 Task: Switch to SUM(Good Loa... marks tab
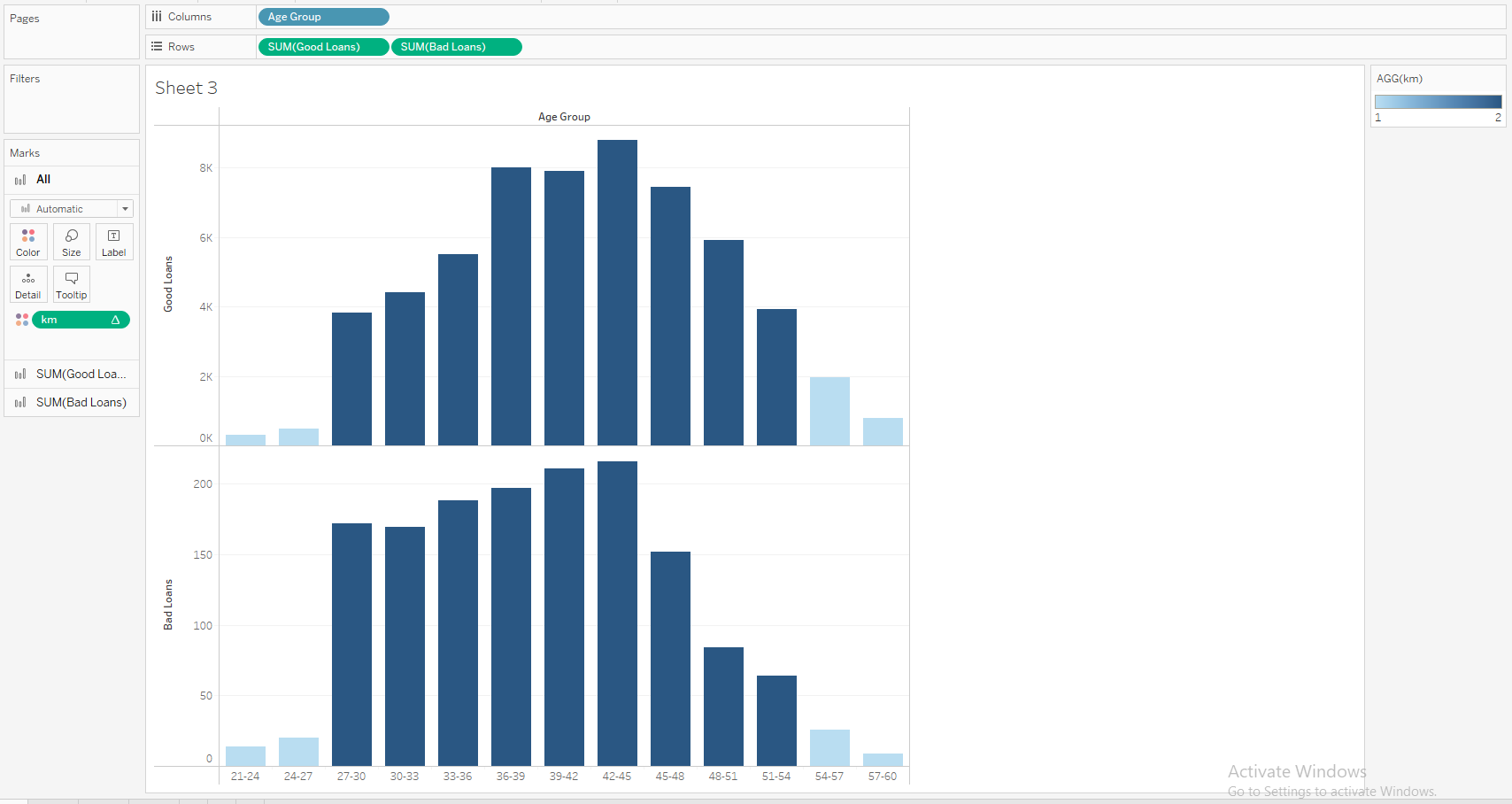tap(72, 375)
